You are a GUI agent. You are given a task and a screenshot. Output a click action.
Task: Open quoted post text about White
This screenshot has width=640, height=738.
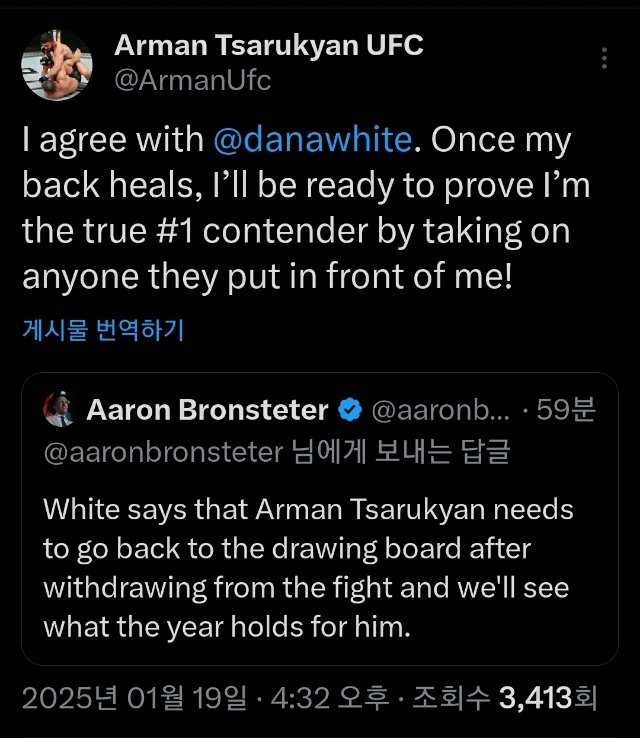tap(308, 568)
